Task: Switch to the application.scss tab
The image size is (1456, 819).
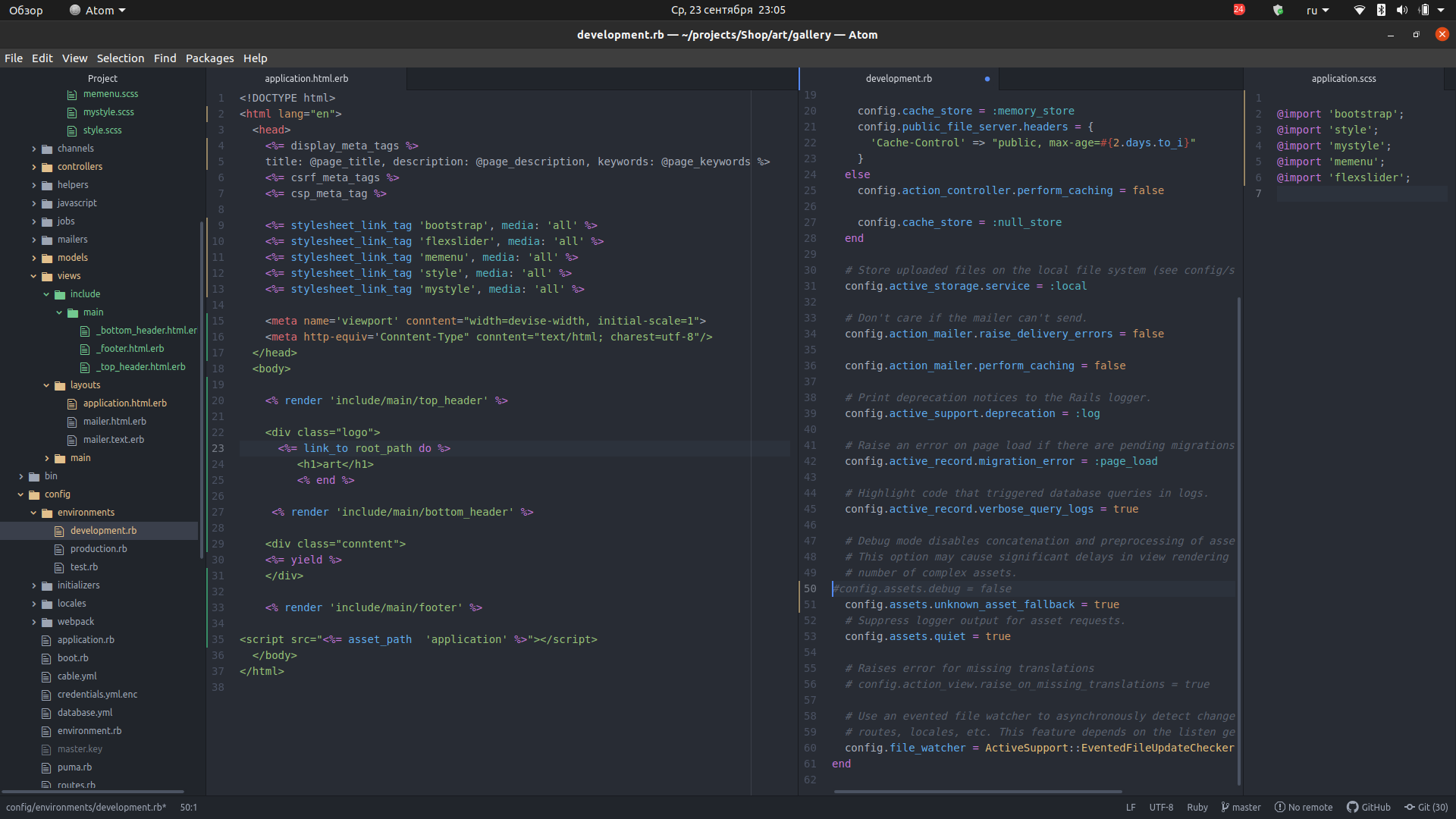Action: (x=1343, y=79)
